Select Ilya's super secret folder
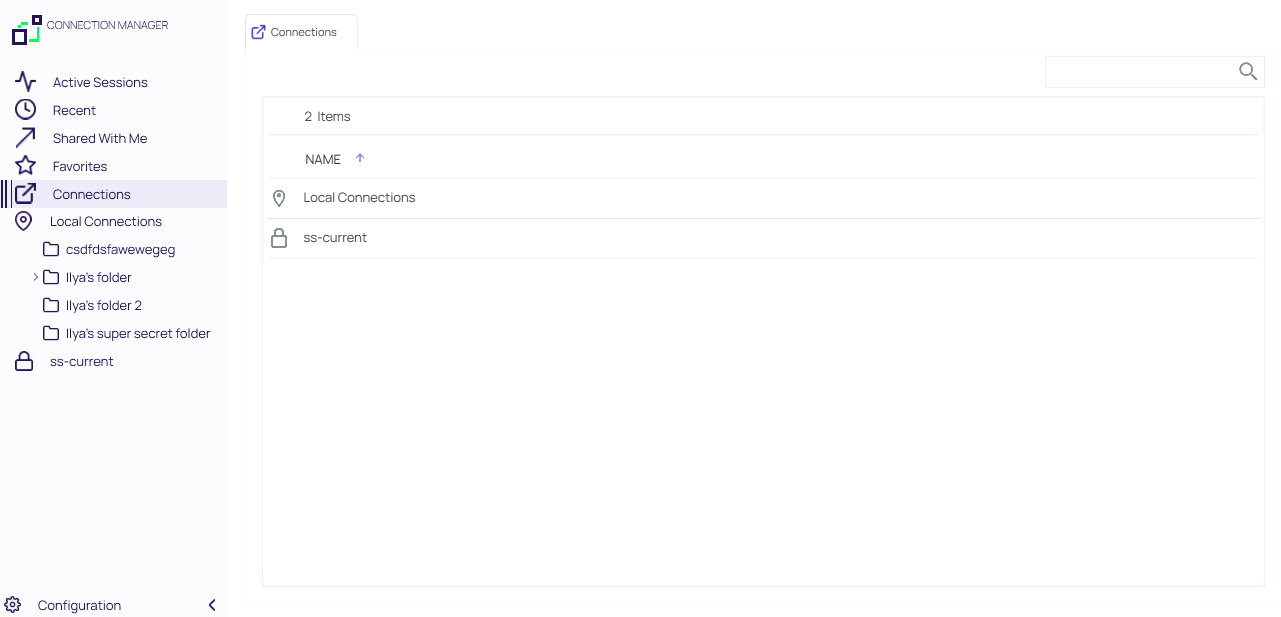Image resolution: width=1281 pixels, height=617 pixels. pos(137,334)
